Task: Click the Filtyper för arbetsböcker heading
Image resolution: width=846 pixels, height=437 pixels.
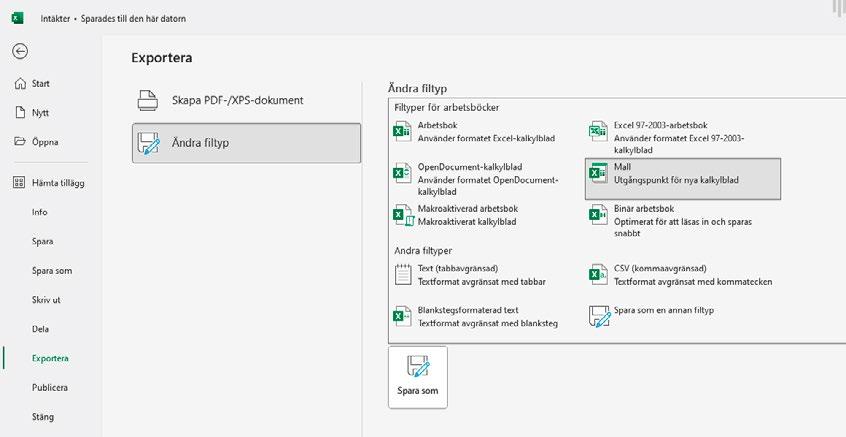Action: [447, 107]
